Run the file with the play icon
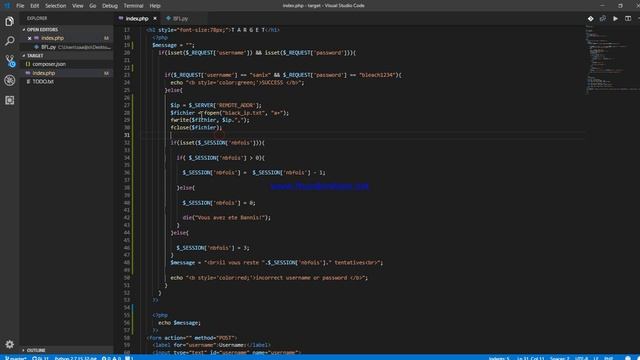Screen dimensions: 640x360 click(x=615, y=18)
